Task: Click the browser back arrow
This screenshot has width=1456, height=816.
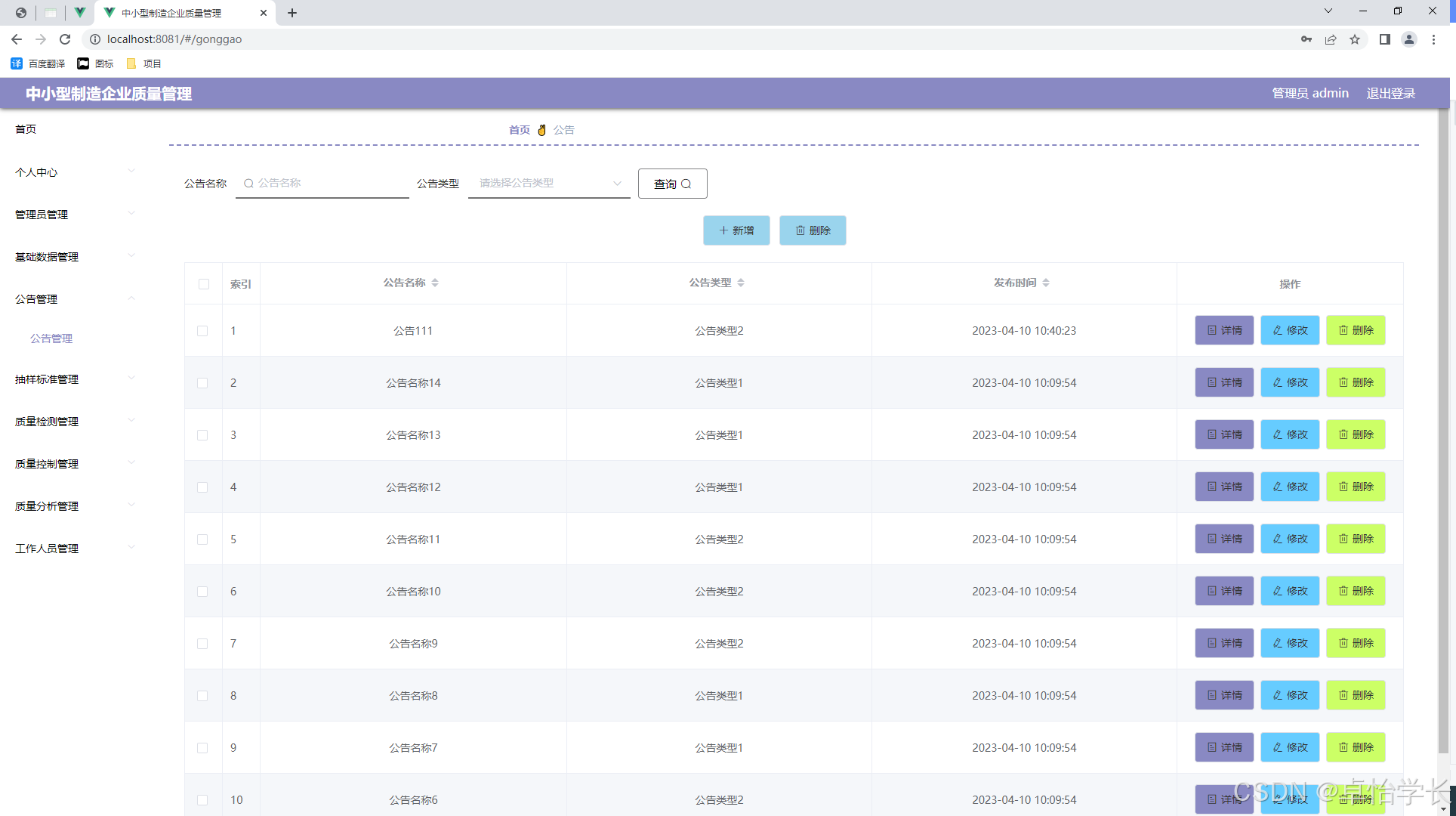Action: [x=17, y=39]
